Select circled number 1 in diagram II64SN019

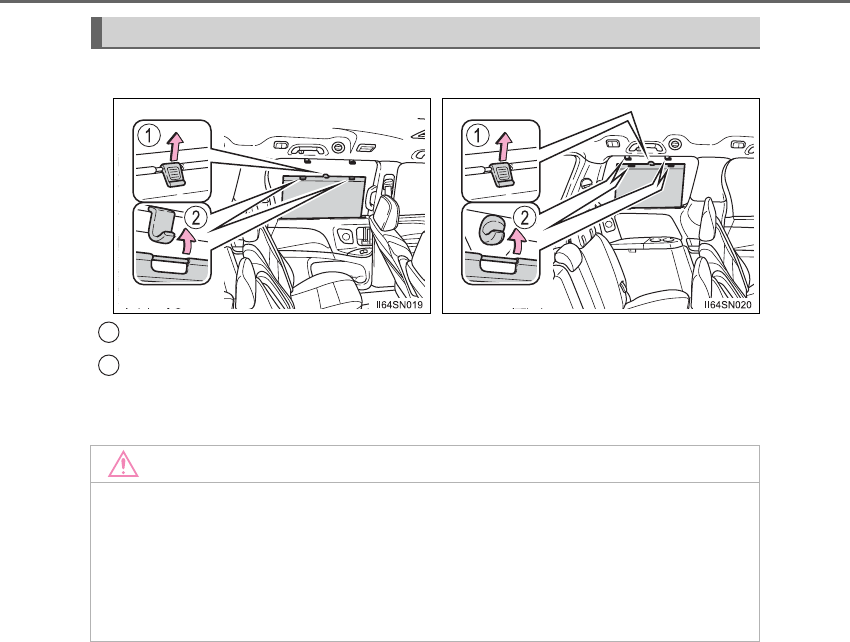[x=149, y=135]
